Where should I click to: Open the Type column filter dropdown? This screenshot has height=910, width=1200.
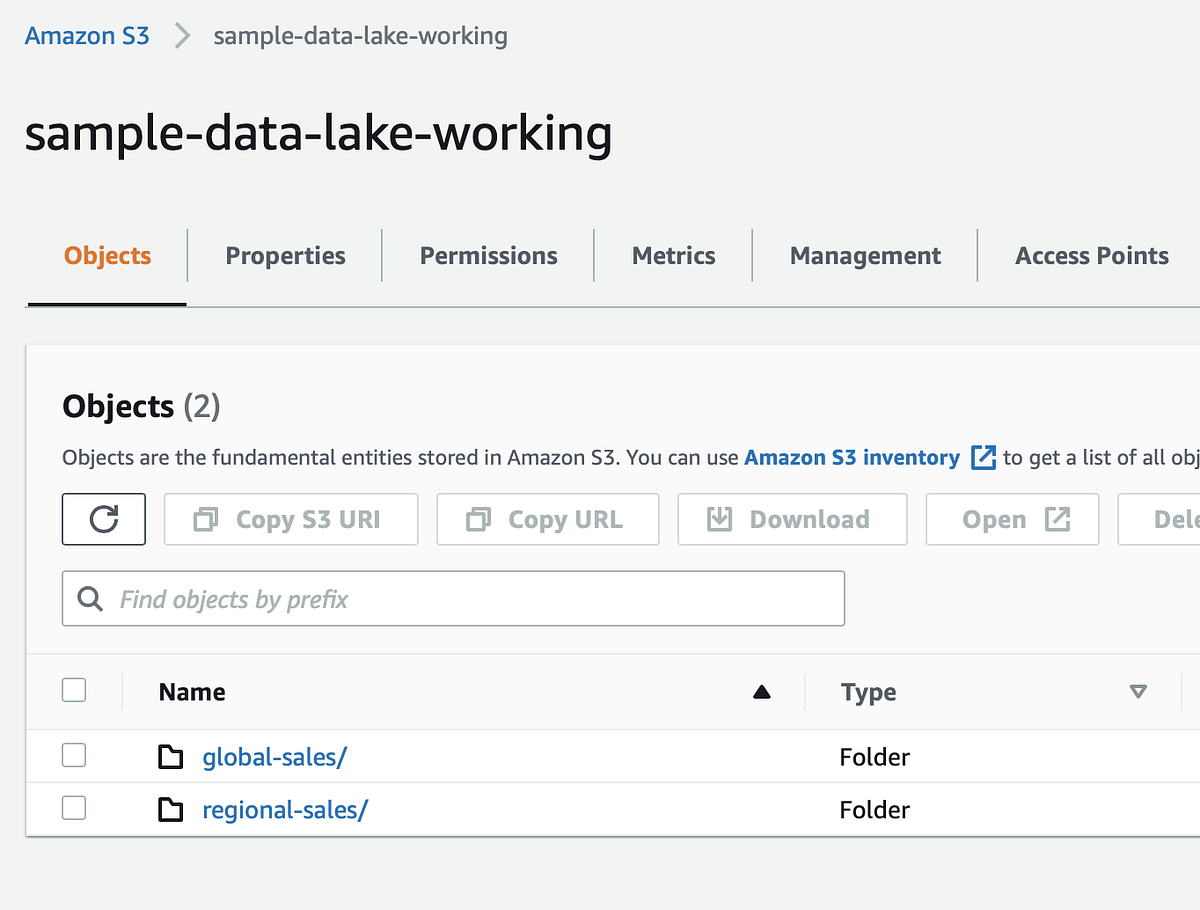tap(1138, 690)
